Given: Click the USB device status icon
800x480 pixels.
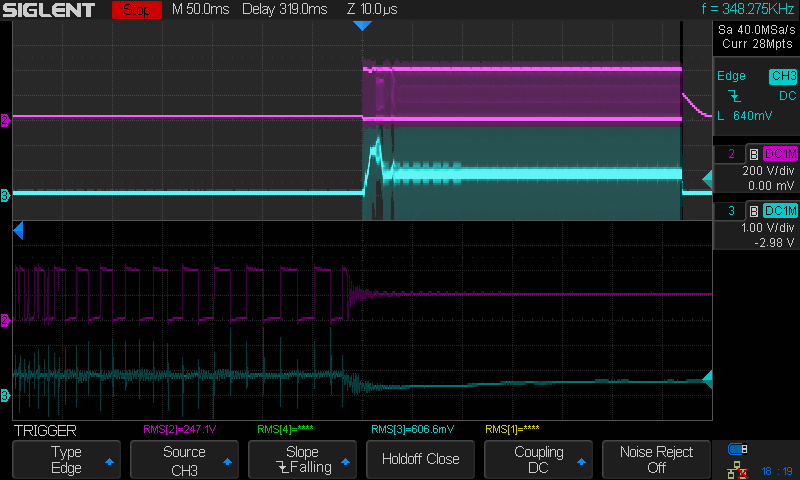Looking at the screenshot, I should pos(738,449).
